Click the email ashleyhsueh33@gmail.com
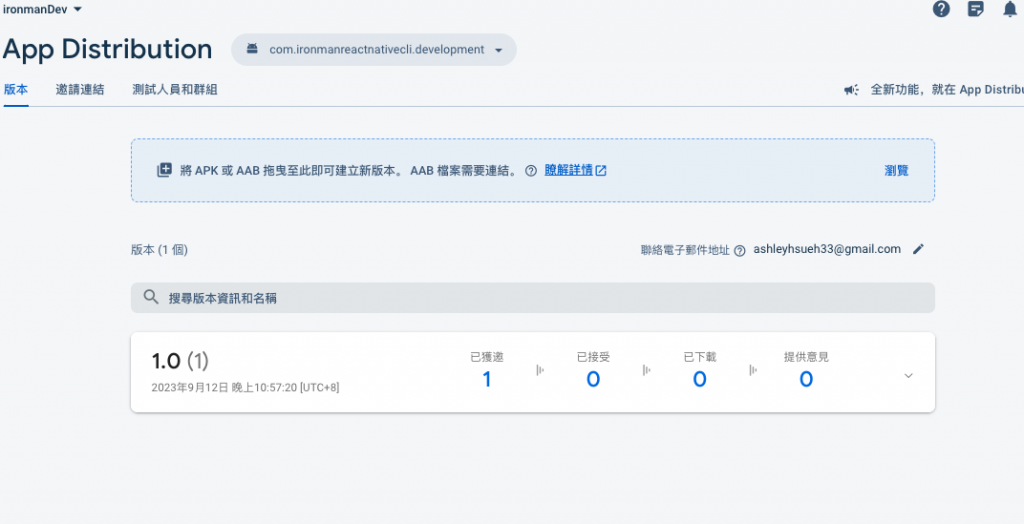 (x=827, y=249)
